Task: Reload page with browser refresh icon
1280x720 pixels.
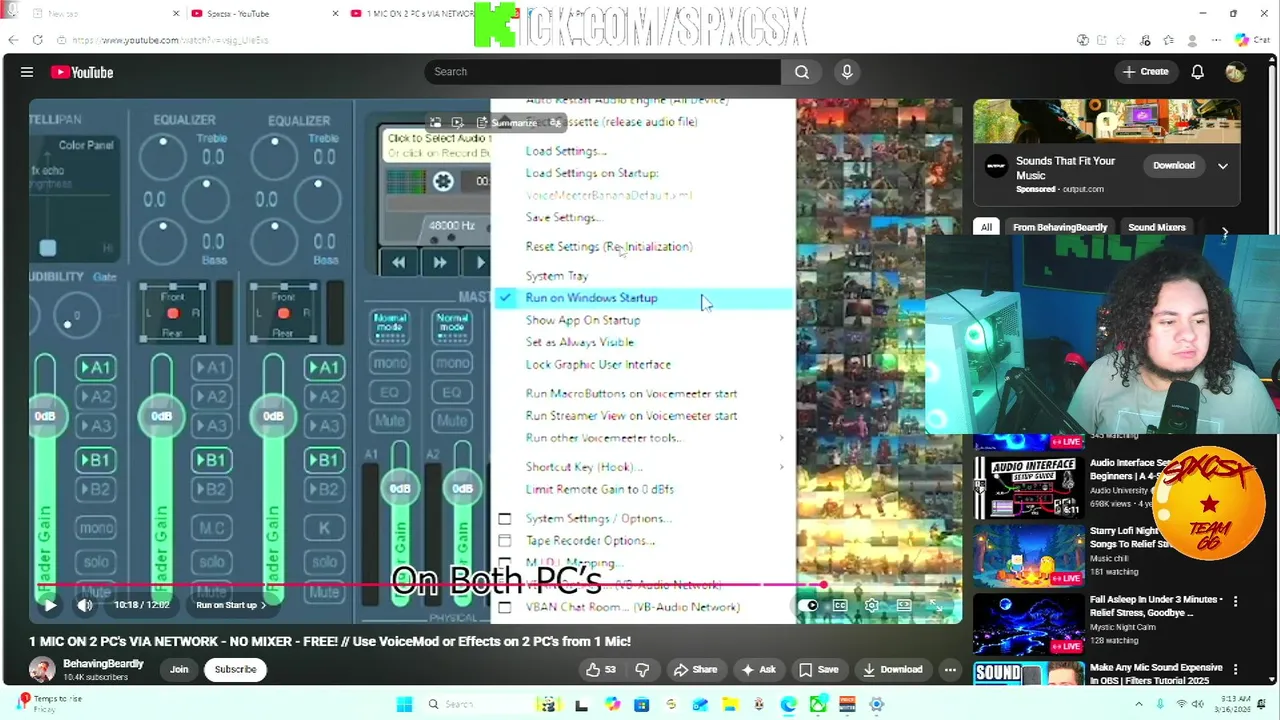Action: pyautogui.click(x=37, y=40)
